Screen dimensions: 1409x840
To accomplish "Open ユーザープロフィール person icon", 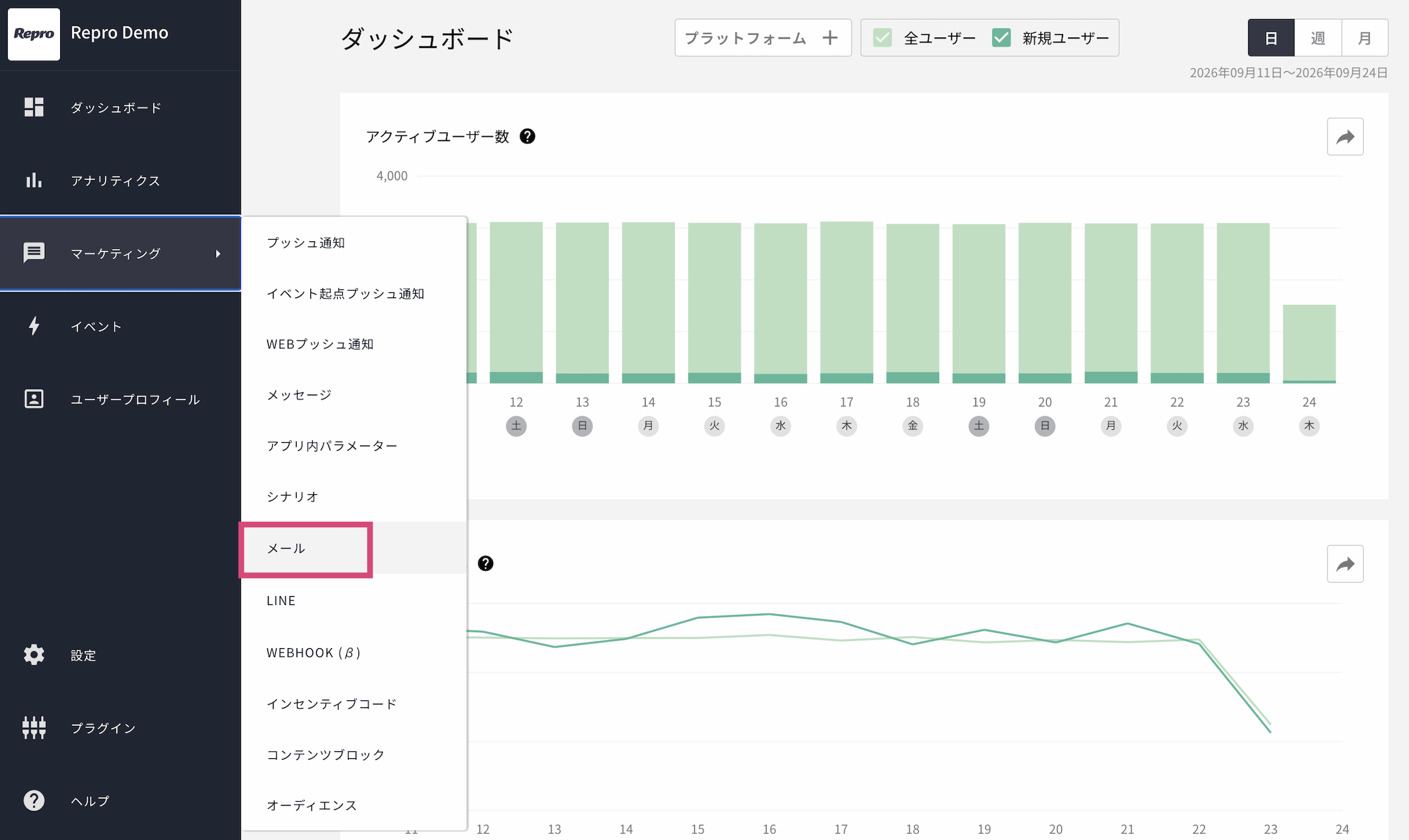I will 34,399.
